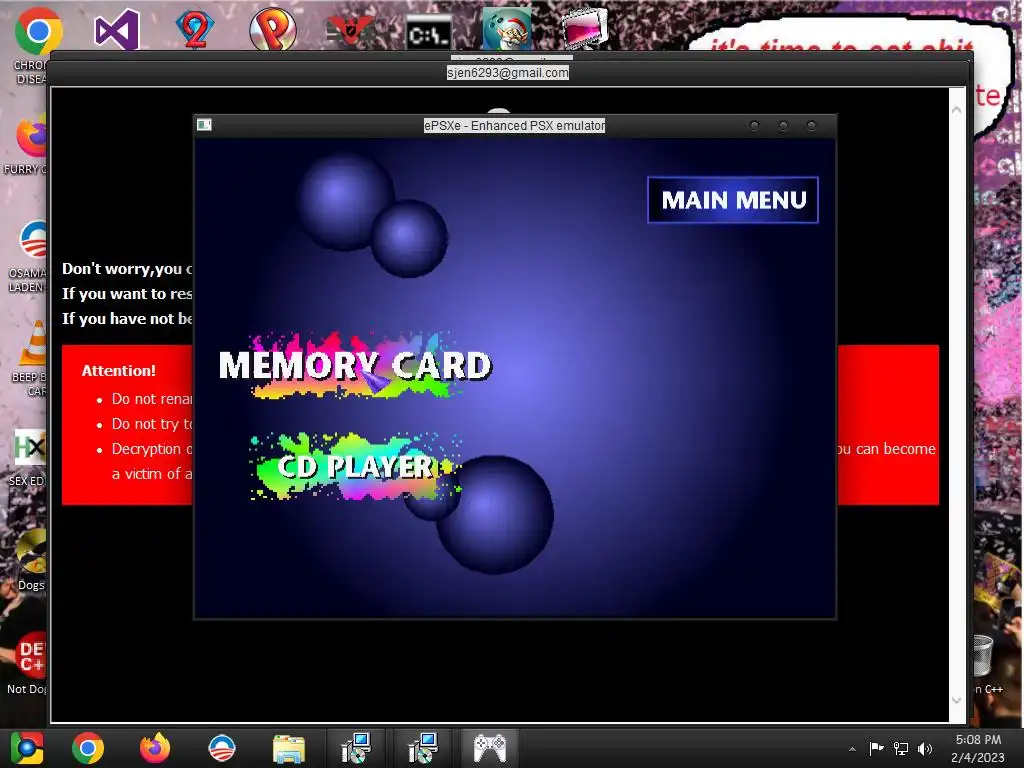Open the pink monitor desktop icon
Image resolution: width=1024 pixels, height=768 pixels.
coord(584,27)
